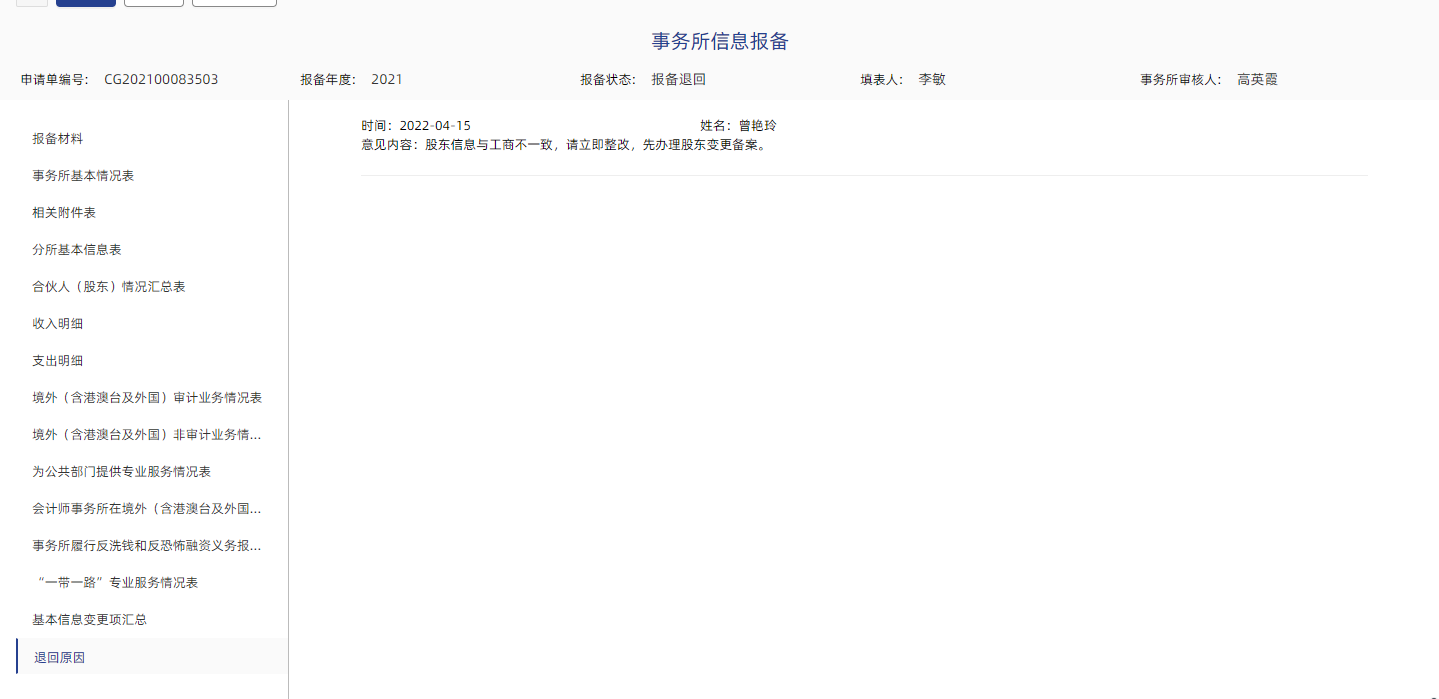Select 境外非审计业务情况表 sidebar entry
The width and height of the screenshot is (1439, 699).
(x=147, y=435)
